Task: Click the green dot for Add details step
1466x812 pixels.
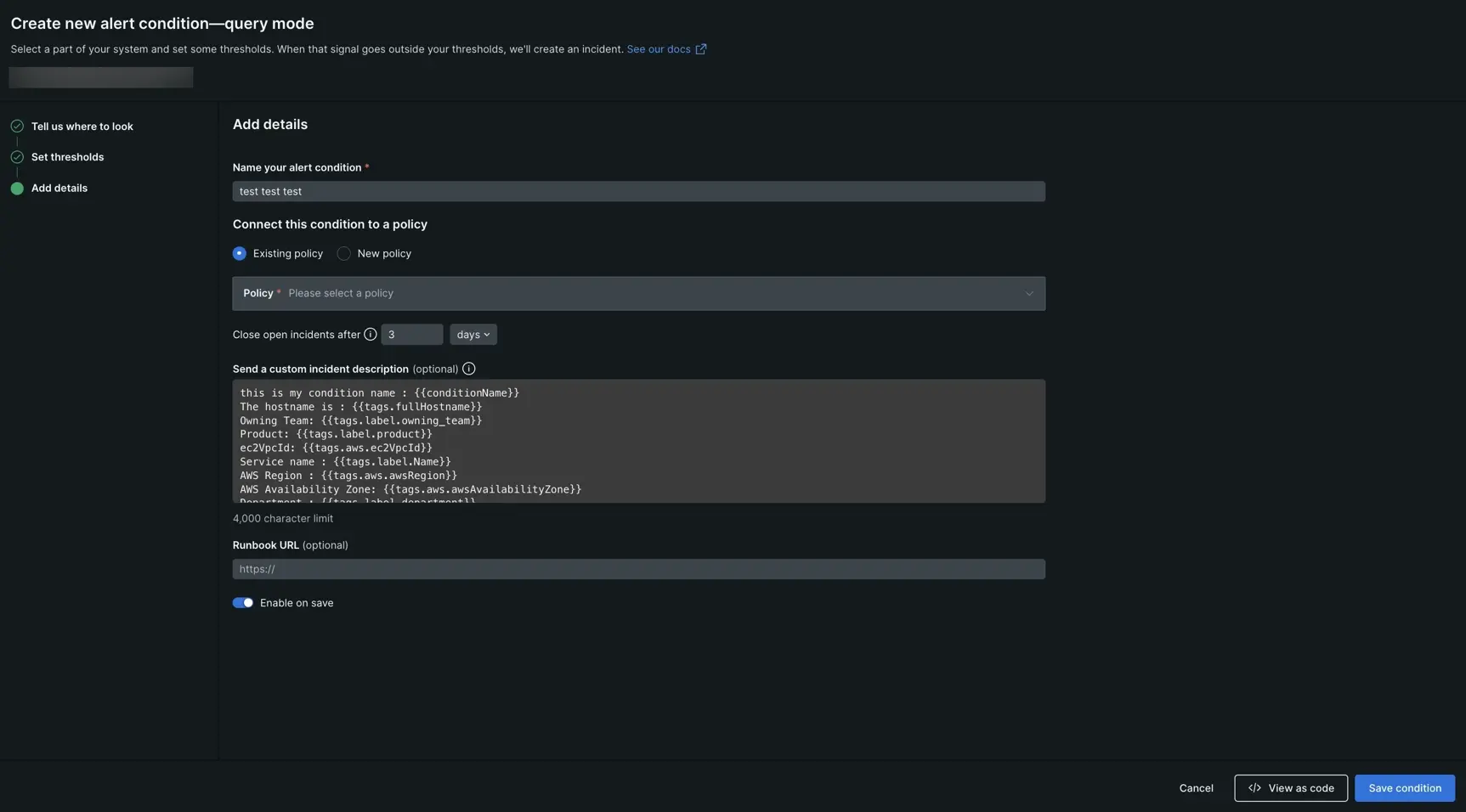Action: point(17,189)
